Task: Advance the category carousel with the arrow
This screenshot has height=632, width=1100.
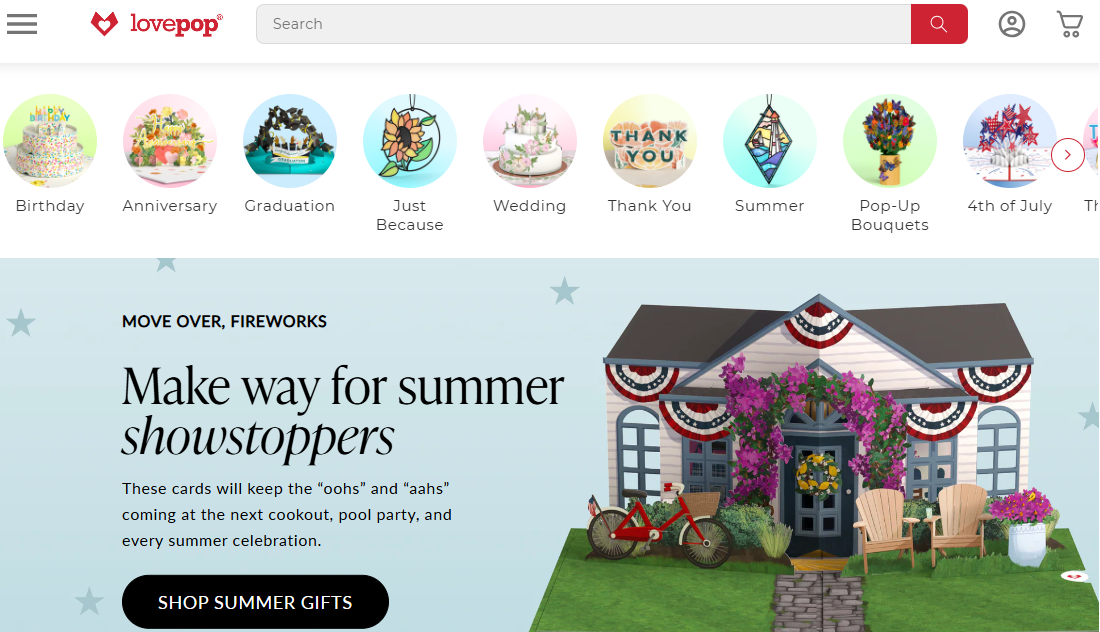Action: (x=1068, y=155)
